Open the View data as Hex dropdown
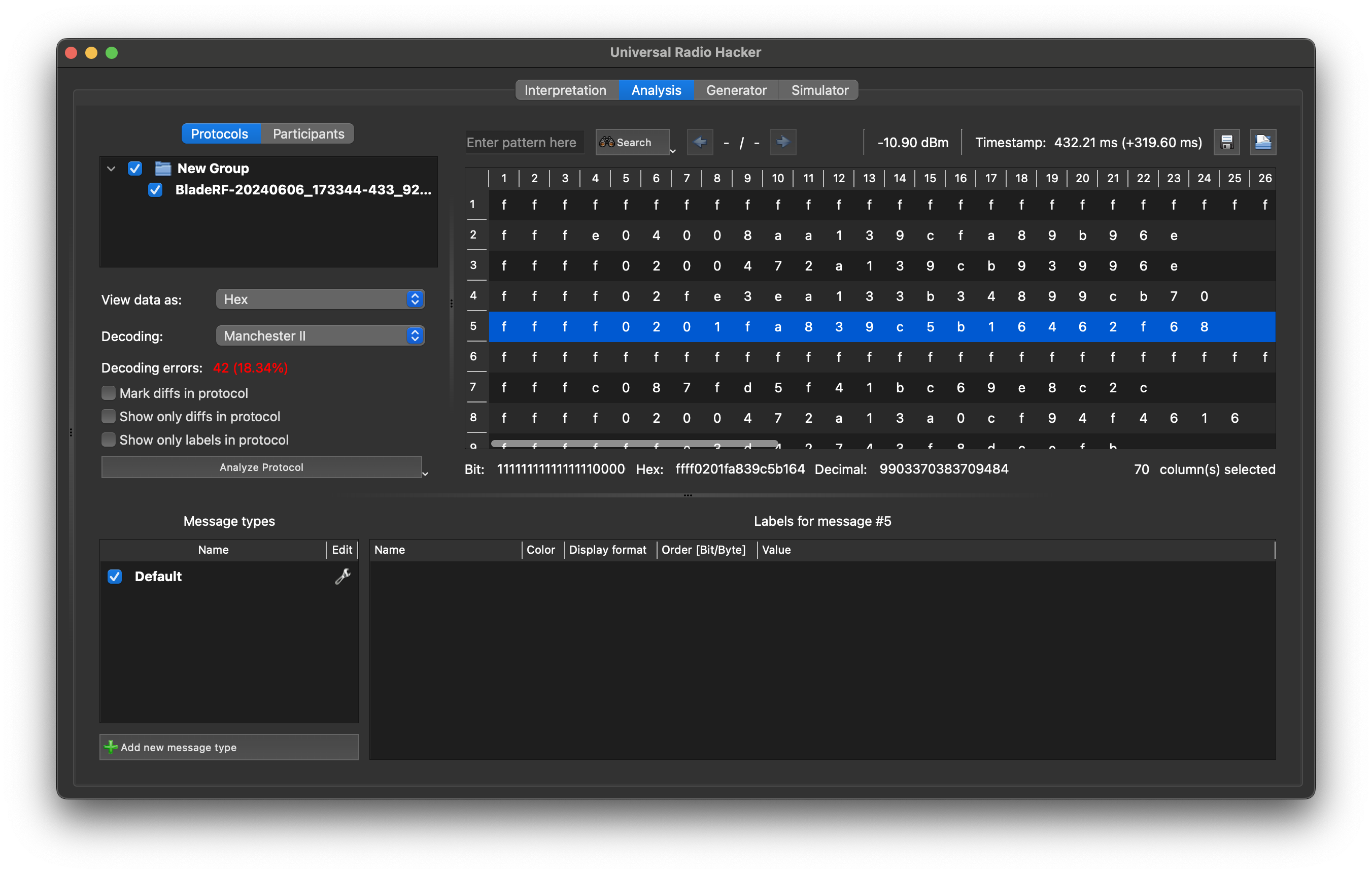The height and width of the screenshot is (874, 1372). pyautogui.click(x=320, y=299)
